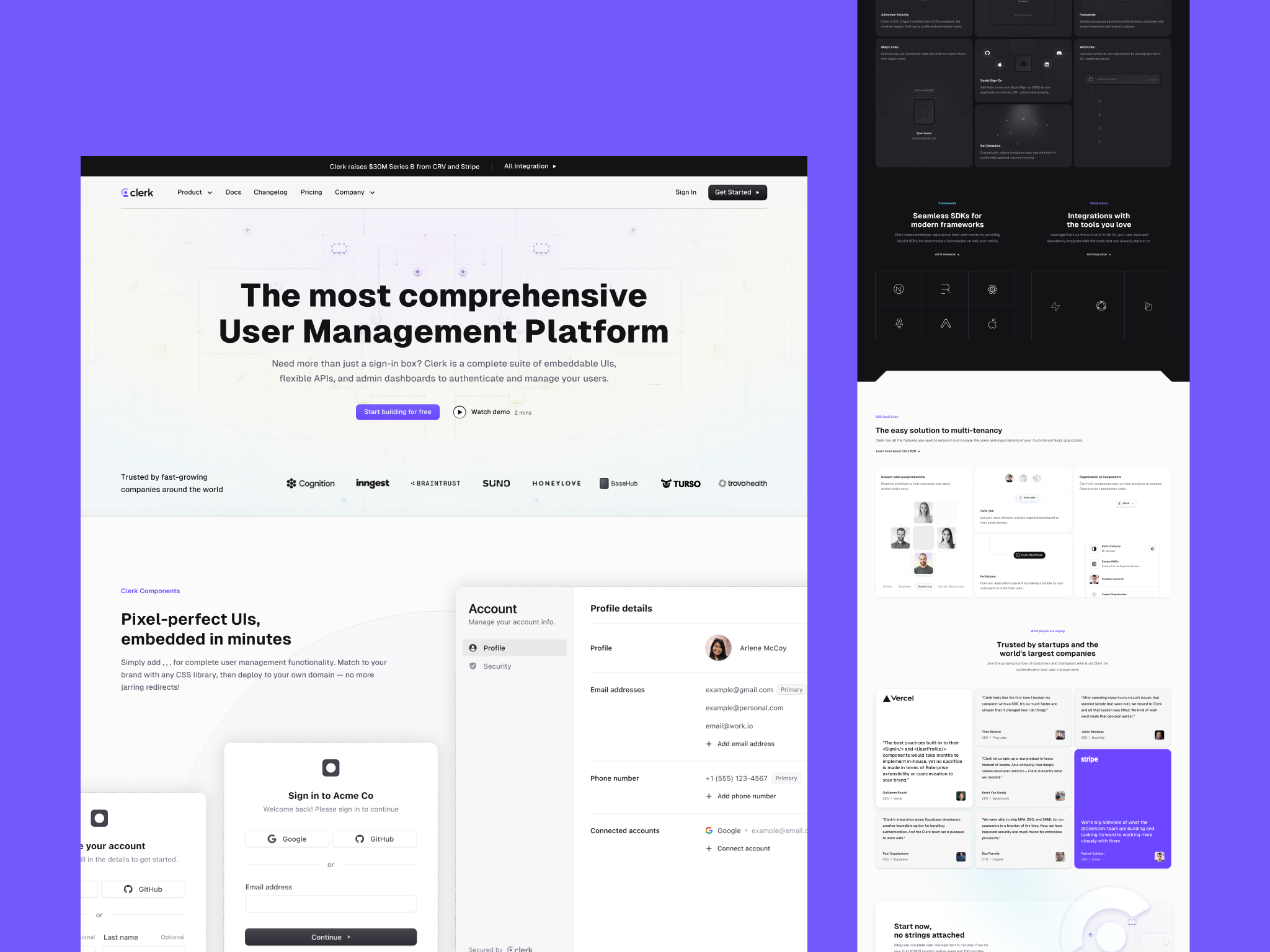Open the Docs nav item
Image resolution: width=1270 pixels, height=952 pixels.
coord(233,192)
